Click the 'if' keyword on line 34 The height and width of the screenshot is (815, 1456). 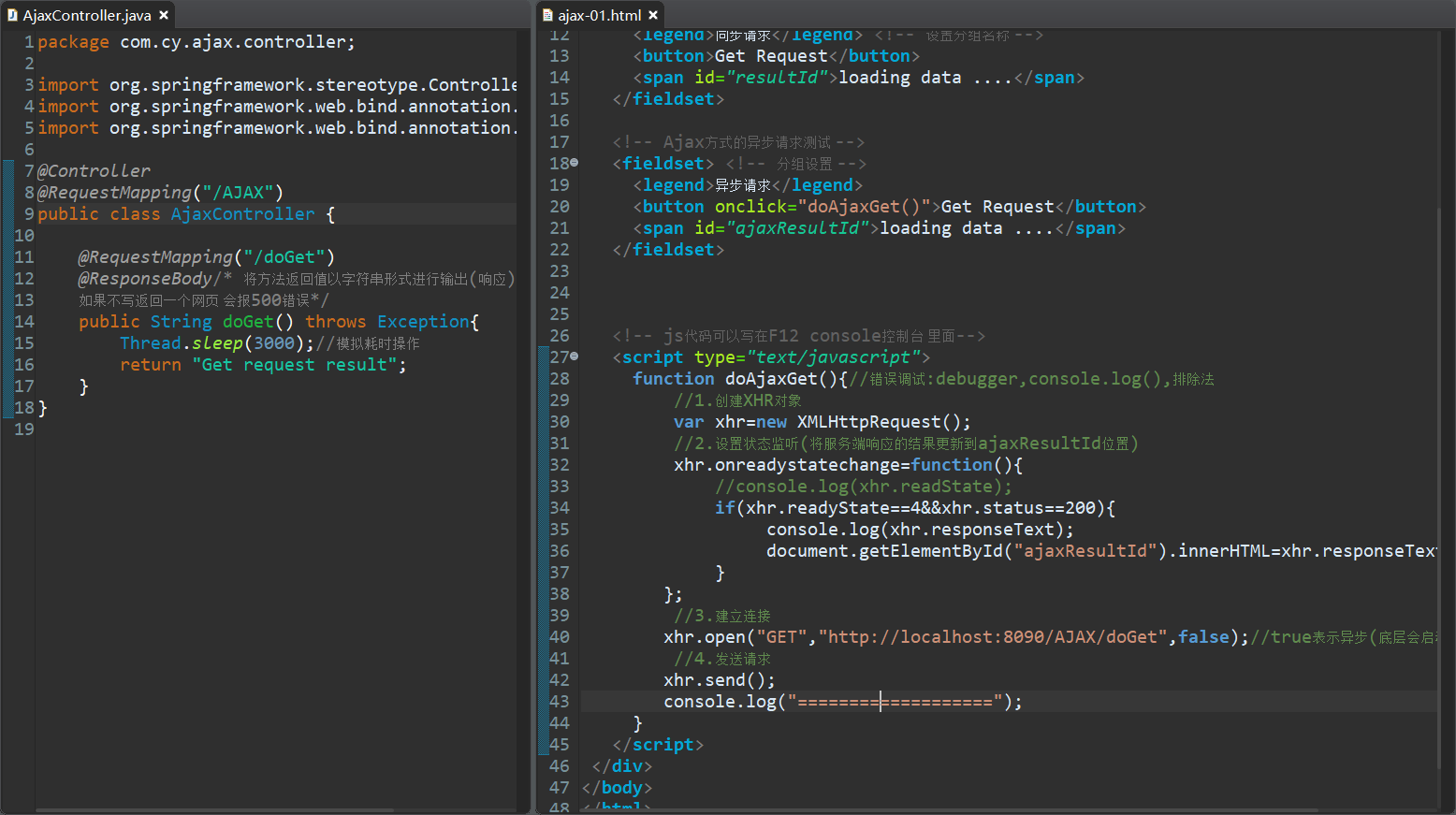(725, 508)
